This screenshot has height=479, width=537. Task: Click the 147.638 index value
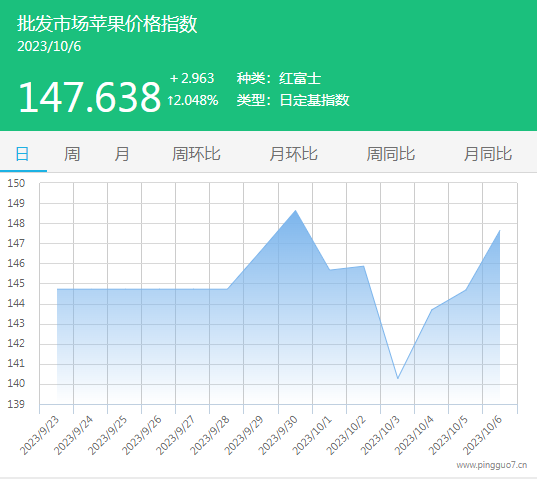click(89, 97)
